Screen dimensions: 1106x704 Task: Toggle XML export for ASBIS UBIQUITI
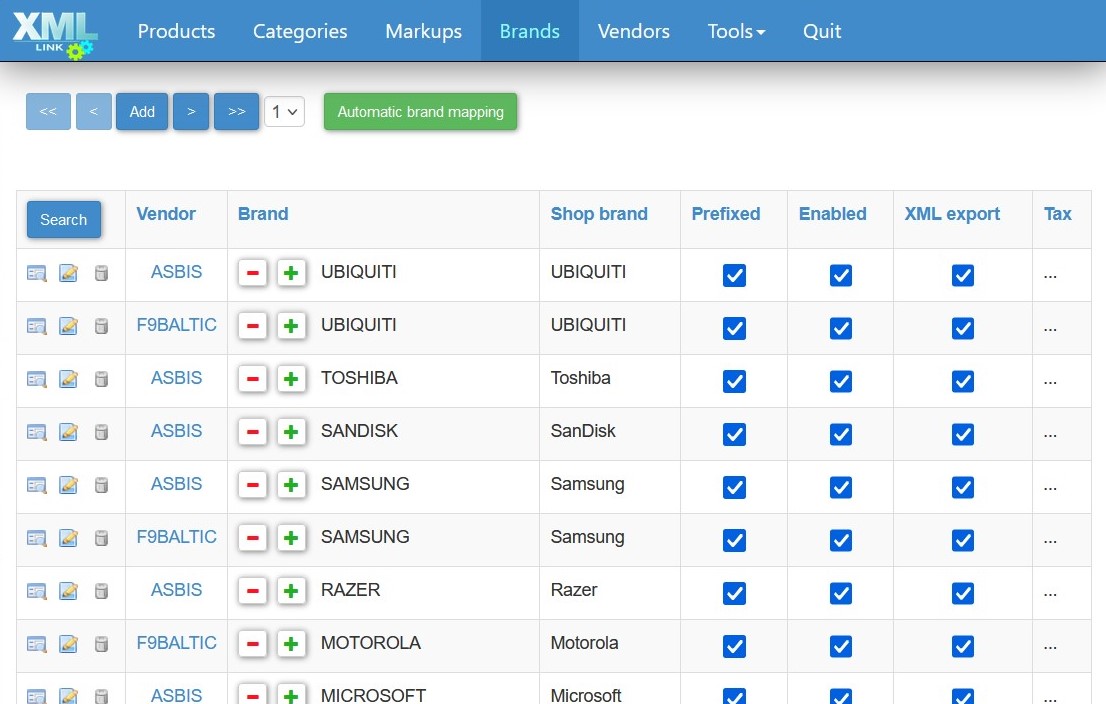click(x=963, y=275)
